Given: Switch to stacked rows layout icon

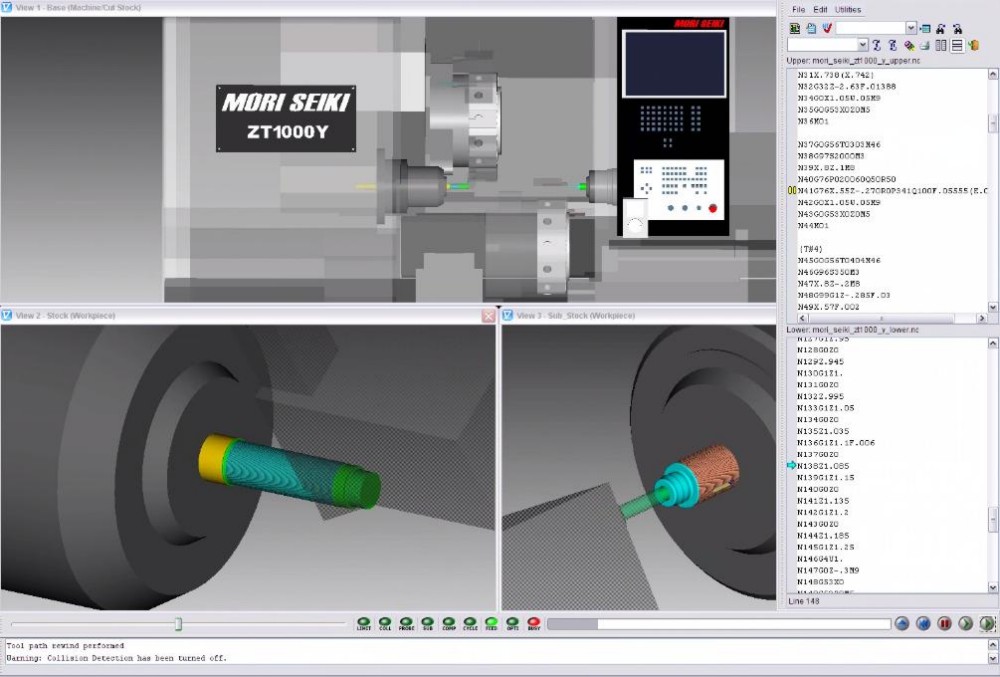Looking at the screenshot, I should coord(957,45).
